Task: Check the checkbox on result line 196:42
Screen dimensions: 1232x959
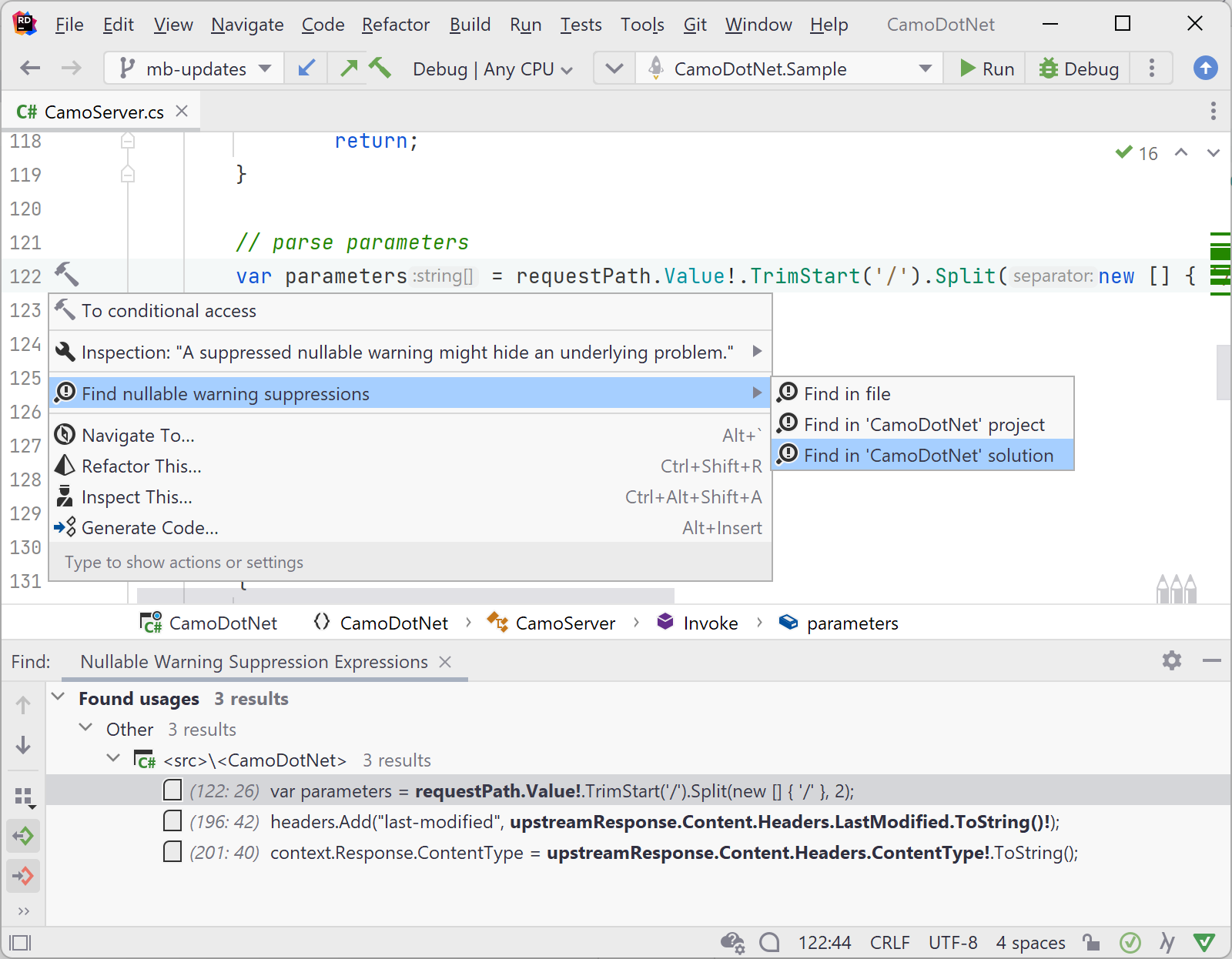Action: pyautogui.click(x=172, y=821)
